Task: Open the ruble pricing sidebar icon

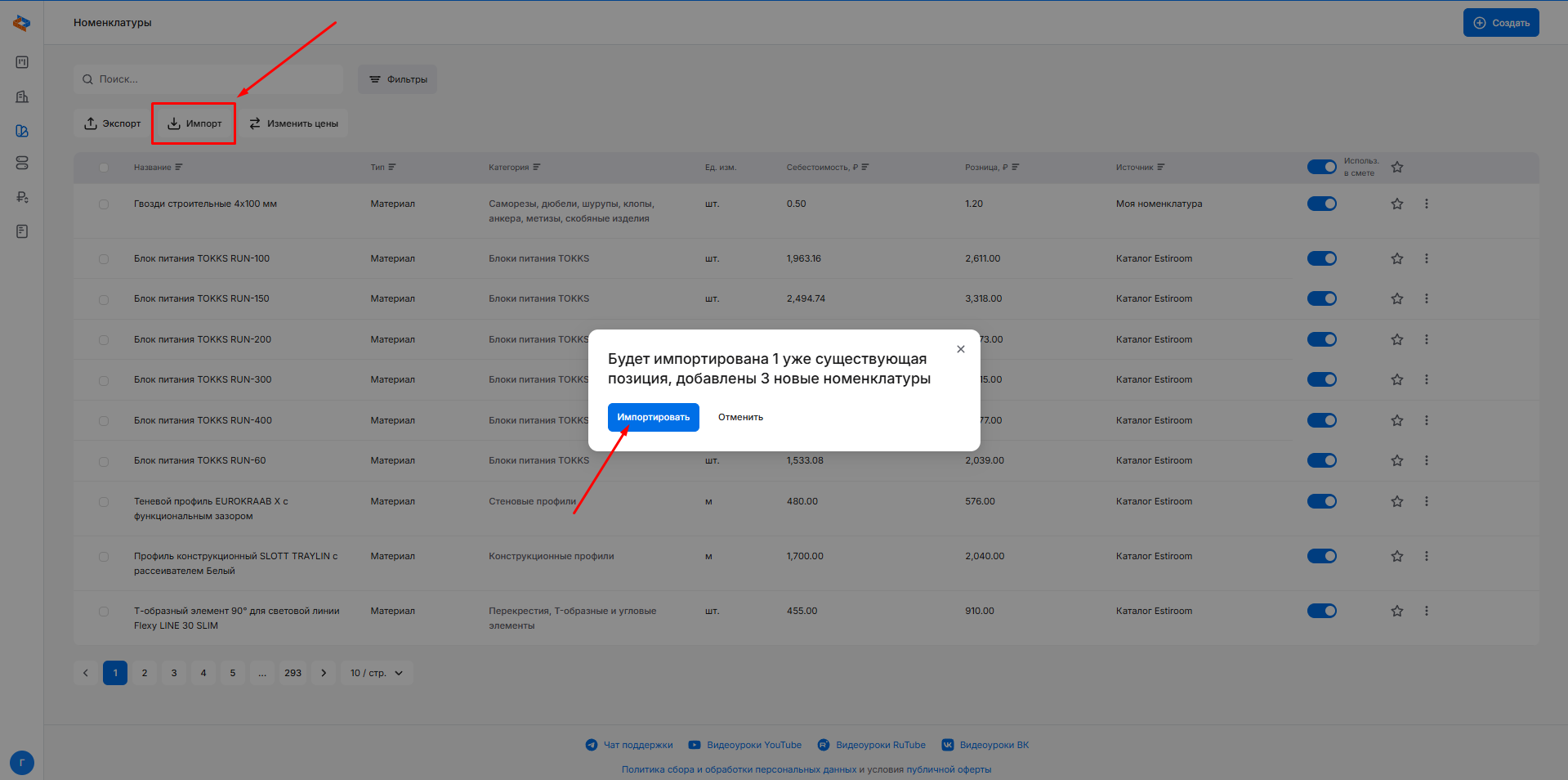Action: coord(22,197)
